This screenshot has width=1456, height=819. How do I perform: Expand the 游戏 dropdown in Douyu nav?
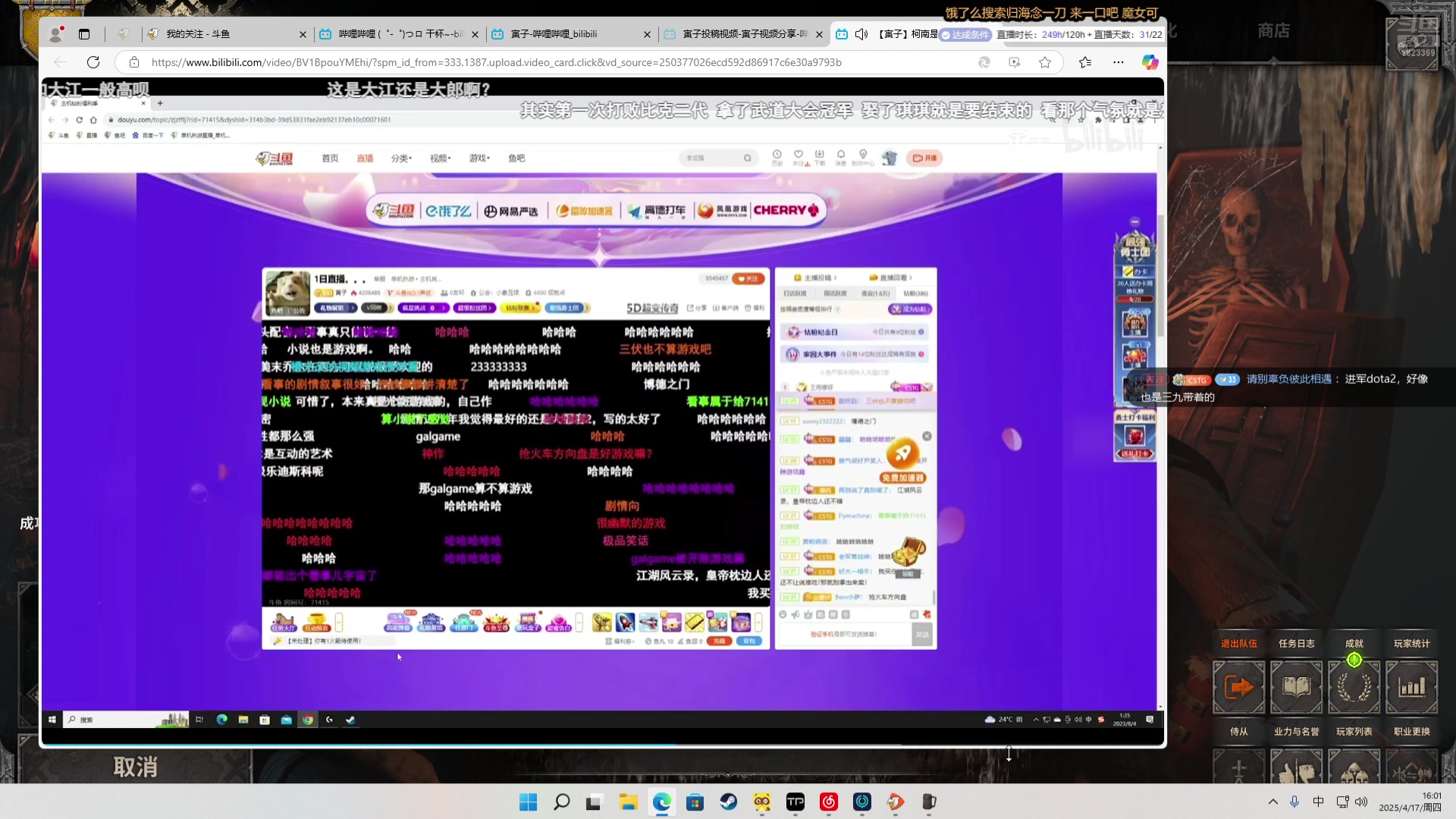point(479,158)
